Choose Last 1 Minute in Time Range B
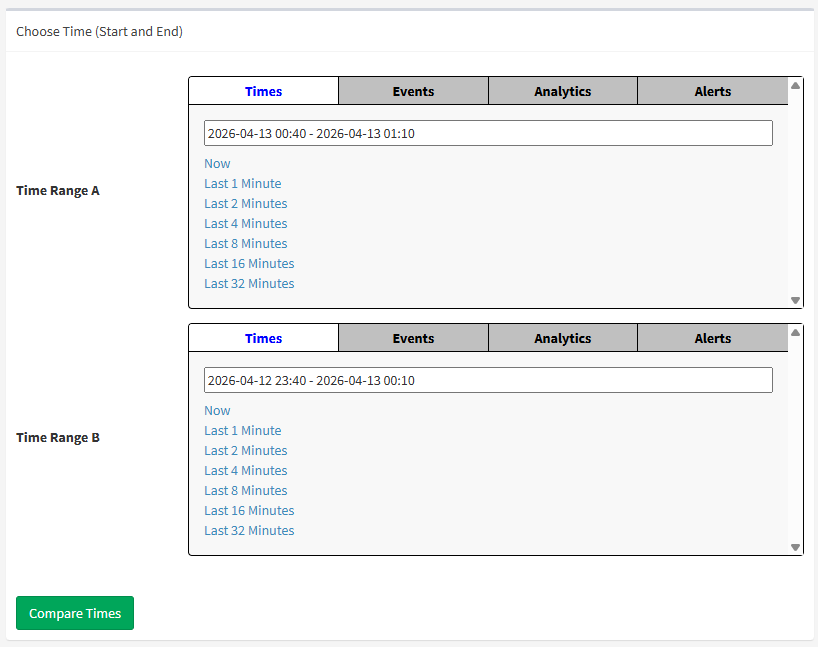 click(x=242, y=430)
